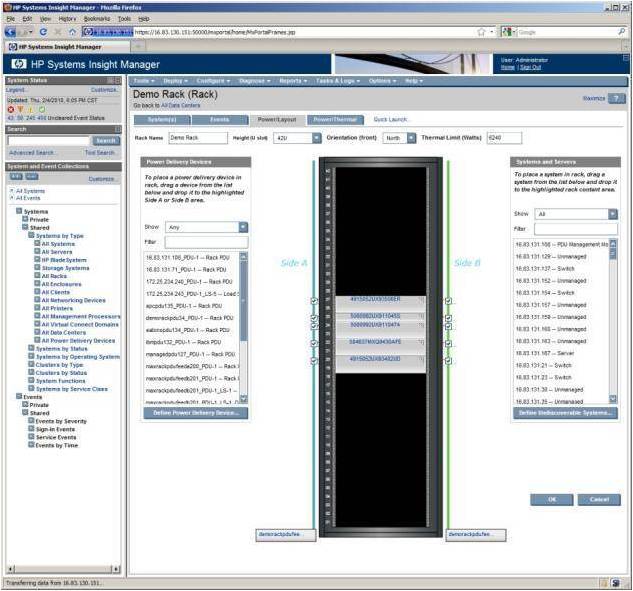Toggle Side B checkbox for 584637MXQ9430AF5 device
This screenshot has width=633, height=591.
point(448,344)
